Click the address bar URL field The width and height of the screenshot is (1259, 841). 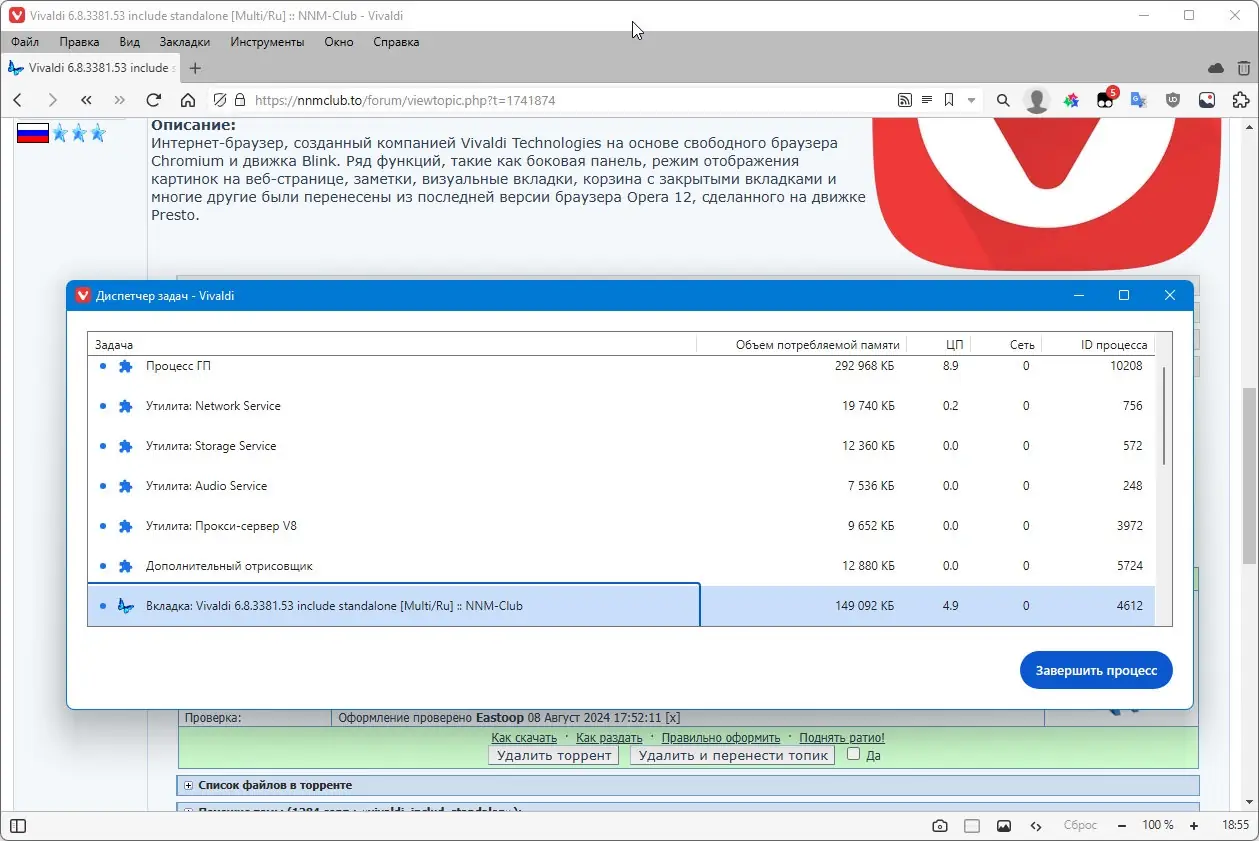pos(570,100)
